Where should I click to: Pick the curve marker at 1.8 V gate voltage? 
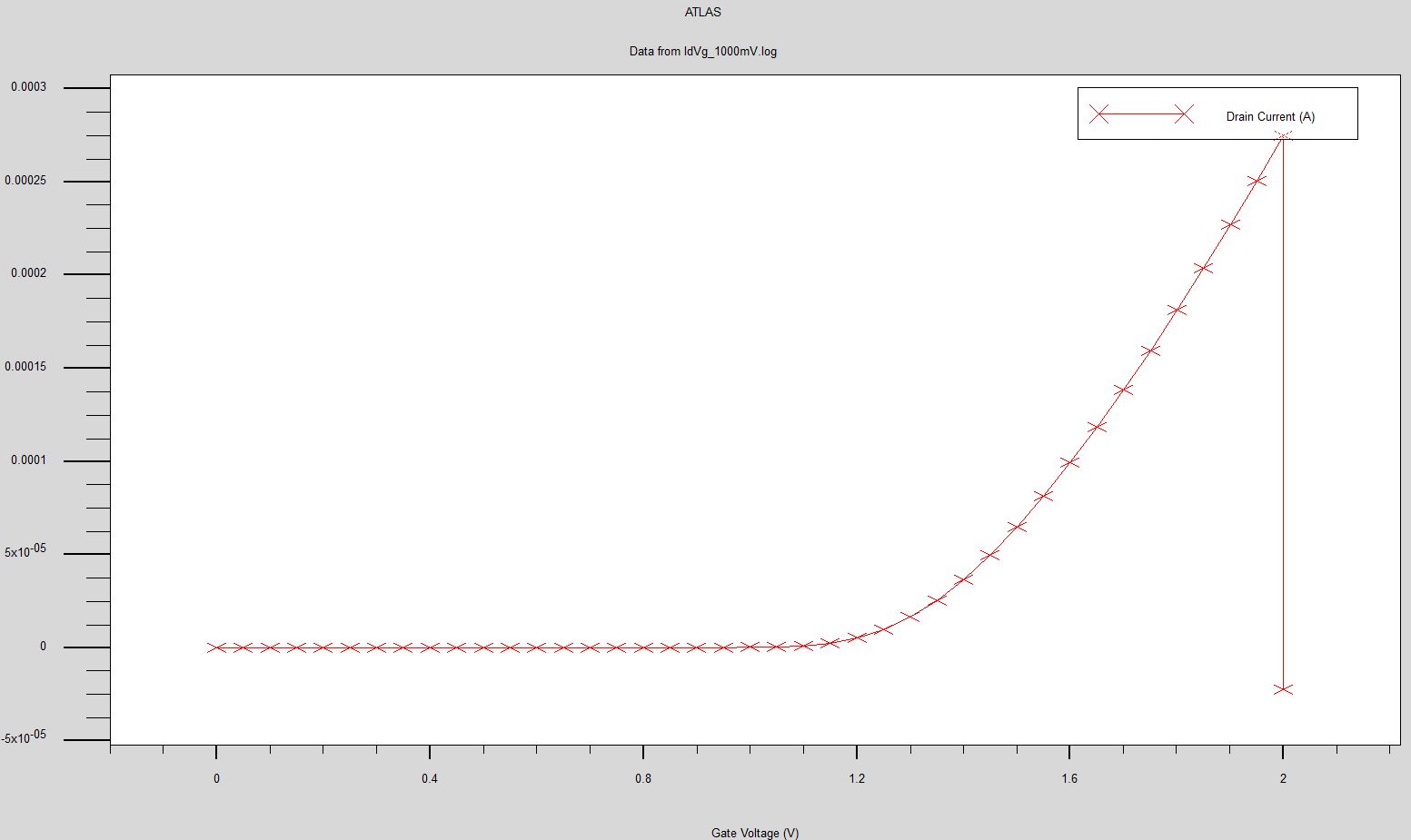click(x=1177, y=310)
